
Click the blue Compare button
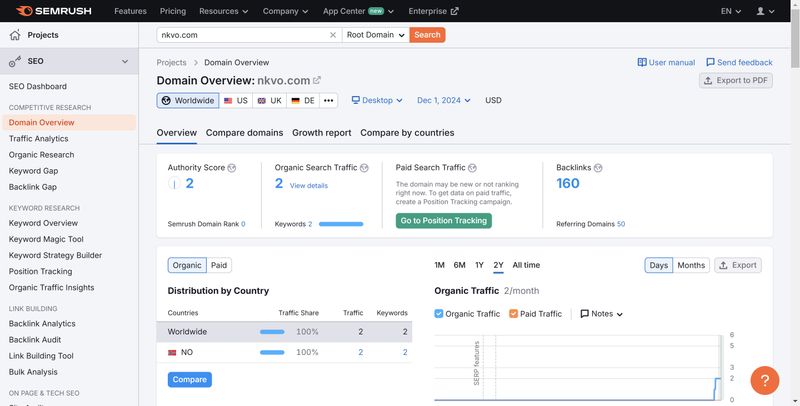pyautogui.click(x=189, y=379)
